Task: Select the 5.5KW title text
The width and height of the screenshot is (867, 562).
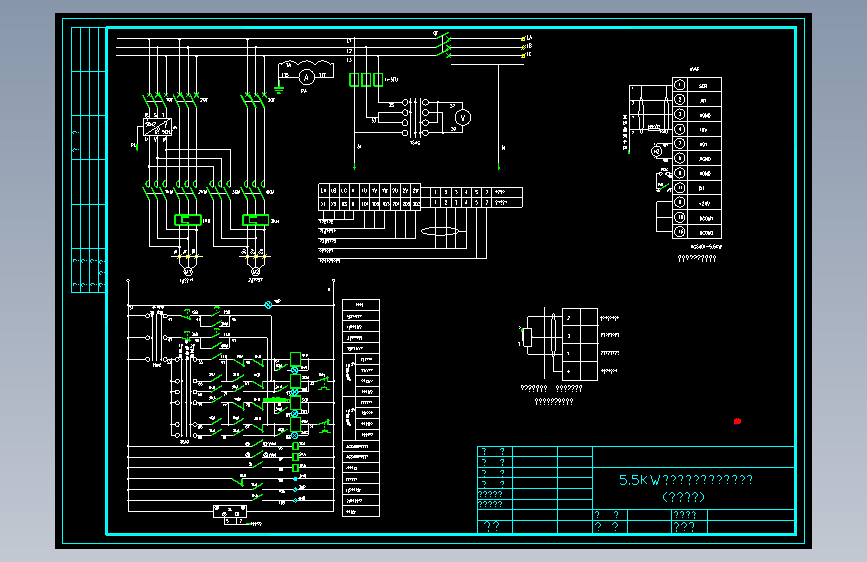Action: 686,480
